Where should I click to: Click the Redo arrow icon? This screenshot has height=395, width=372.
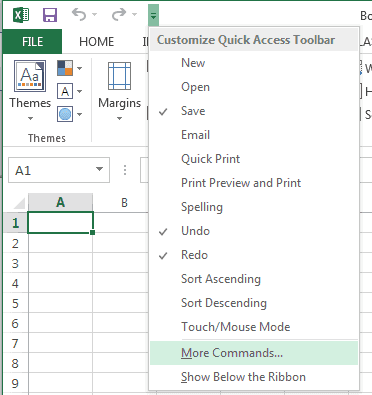(x=119, y=14)
